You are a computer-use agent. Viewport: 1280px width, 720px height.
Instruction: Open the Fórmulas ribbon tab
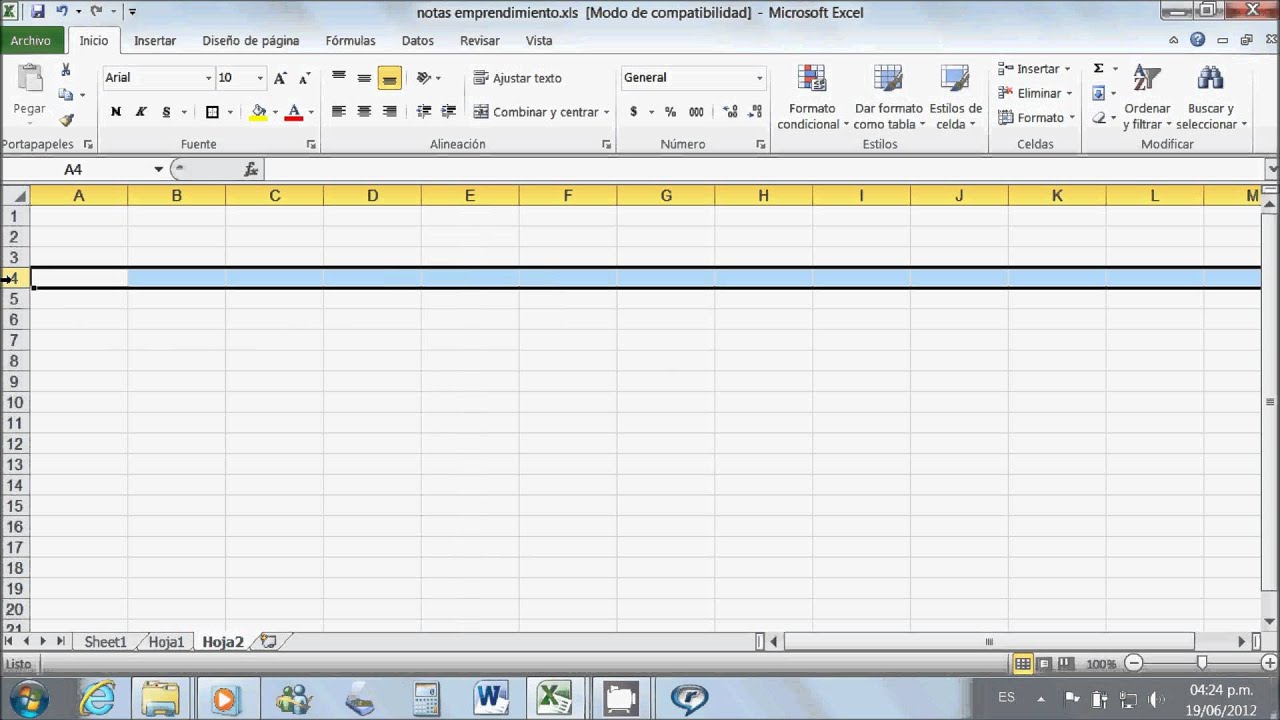(x=350, y=41)
